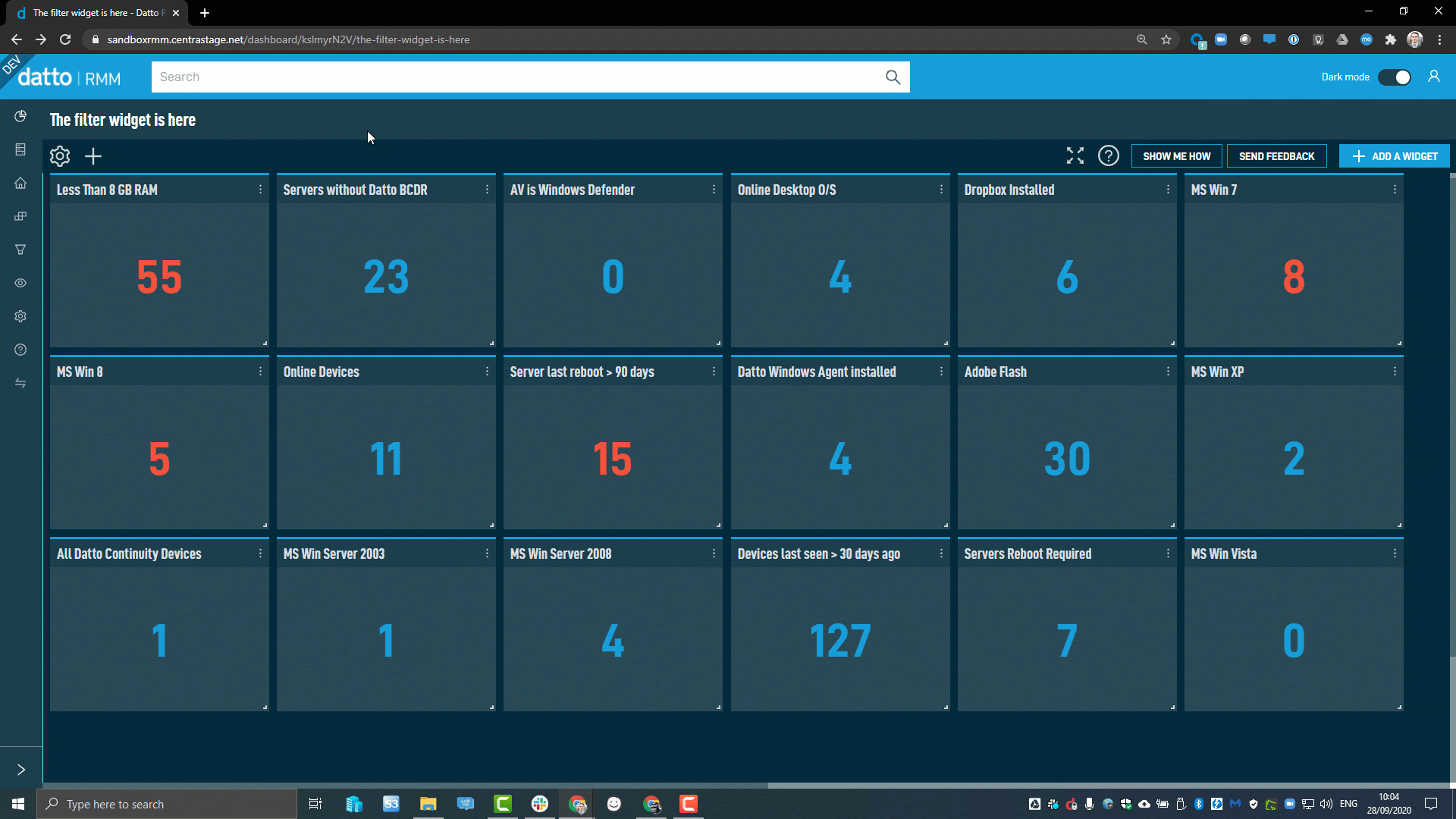1456x819 pixels.
Task: Open the setup gear sidebar icon
Action: coord(20,316)
